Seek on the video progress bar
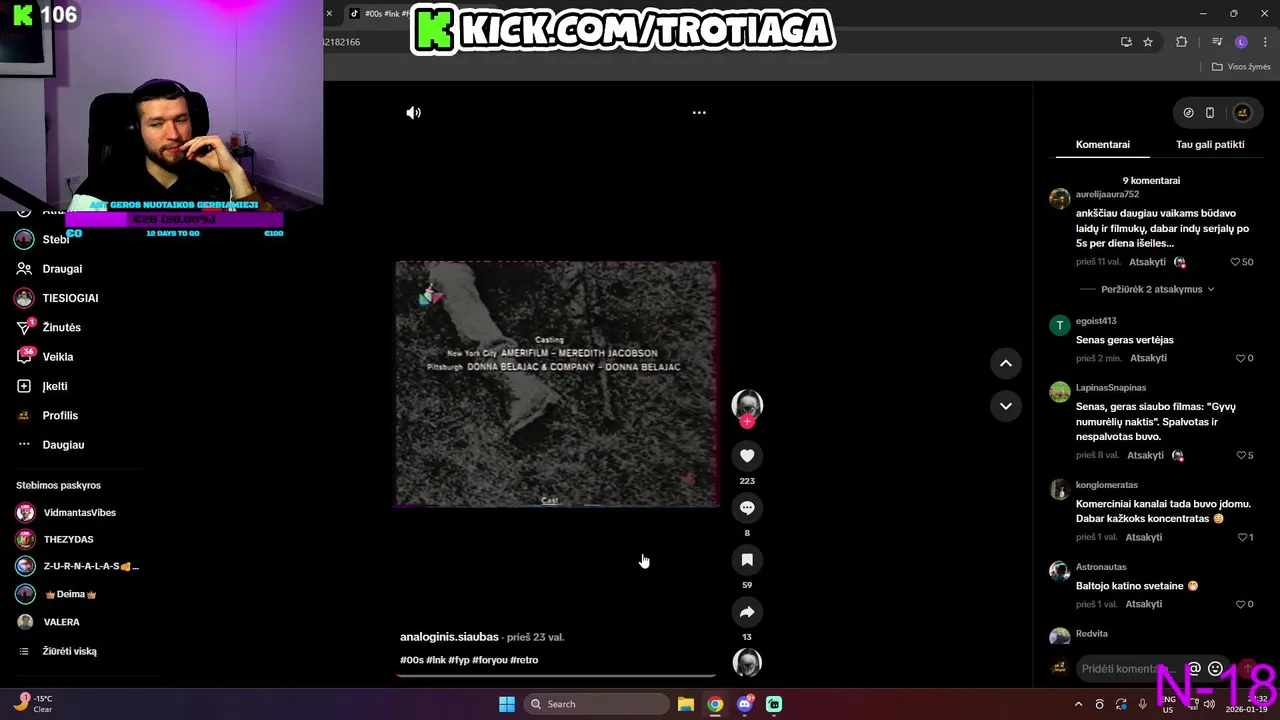 tap(556, 676)
